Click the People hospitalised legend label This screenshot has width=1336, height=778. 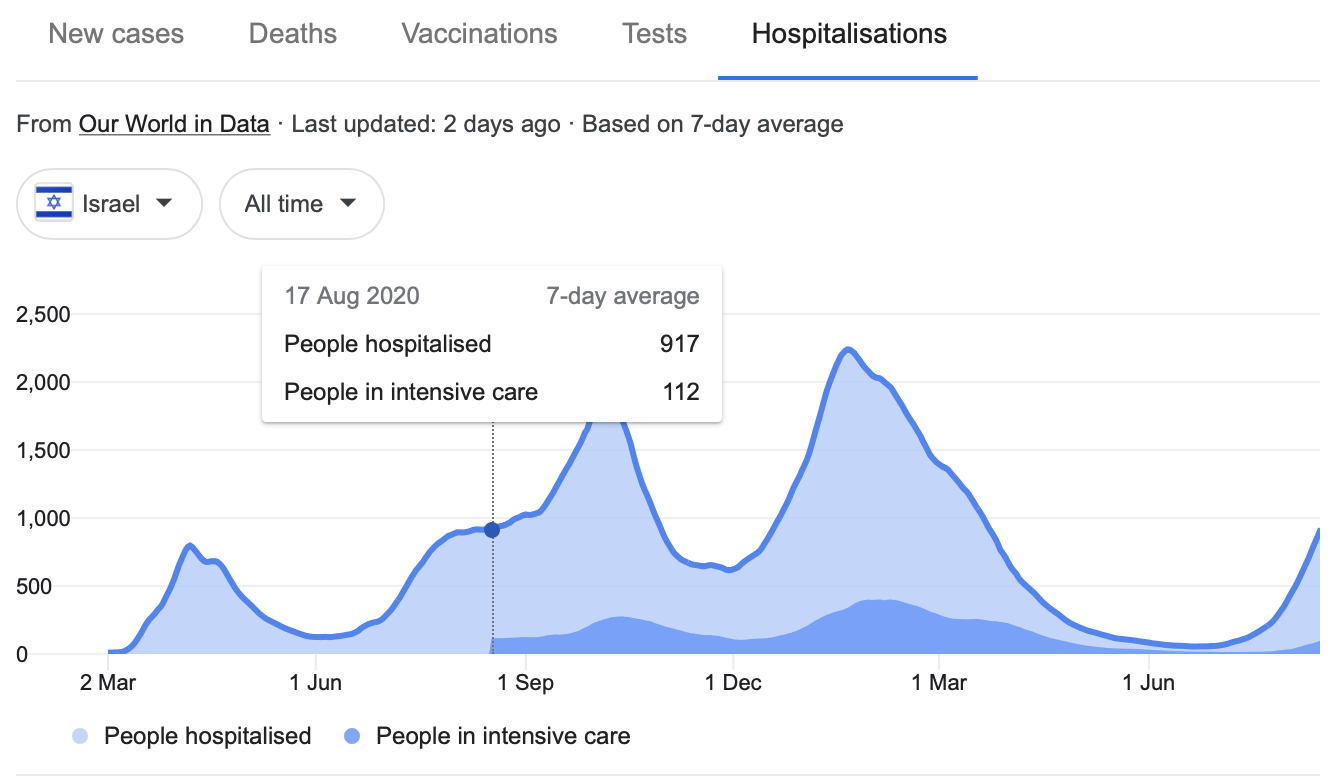(x=207, y=737)
